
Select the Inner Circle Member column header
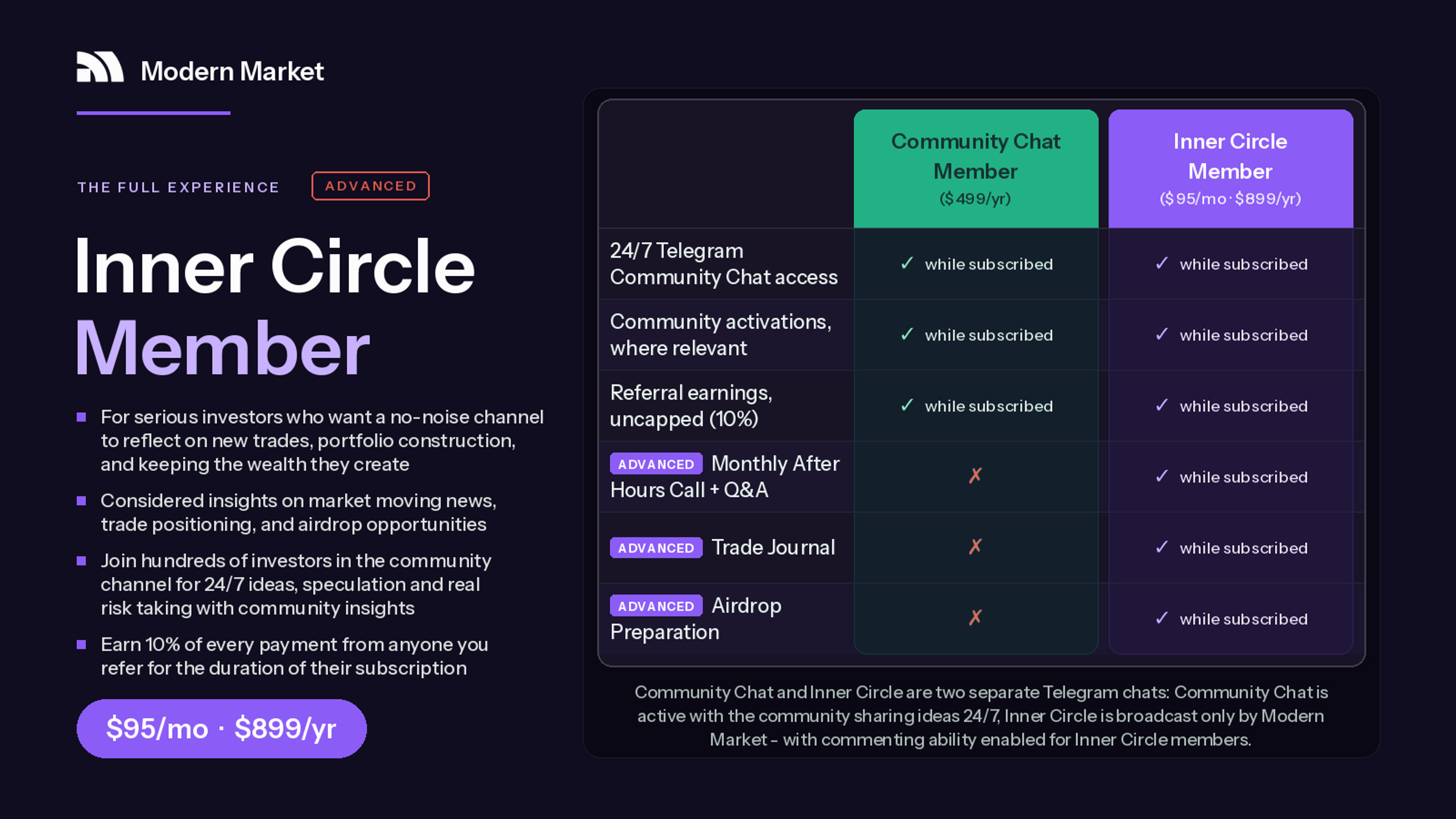coord(1231,169)
